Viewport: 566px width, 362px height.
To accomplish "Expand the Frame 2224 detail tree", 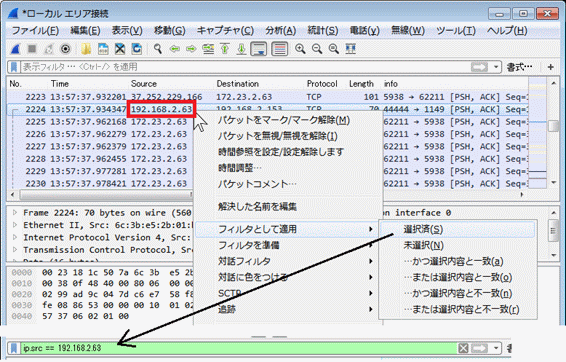I will [x=15, y=213].
